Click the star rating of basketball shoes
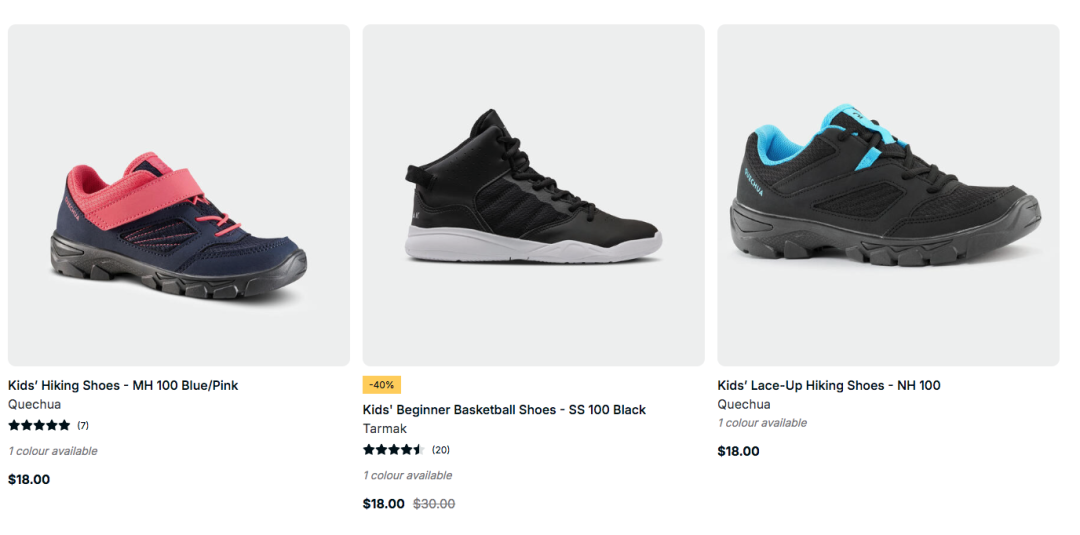 tap(394, 450)
